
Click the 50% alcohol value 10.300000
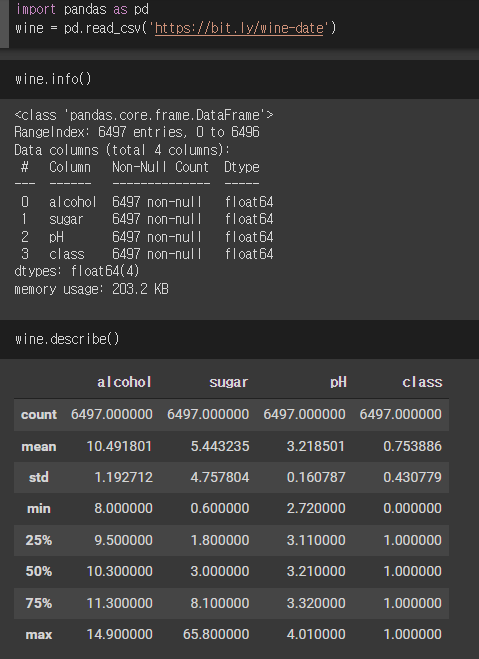coord(119,571)
